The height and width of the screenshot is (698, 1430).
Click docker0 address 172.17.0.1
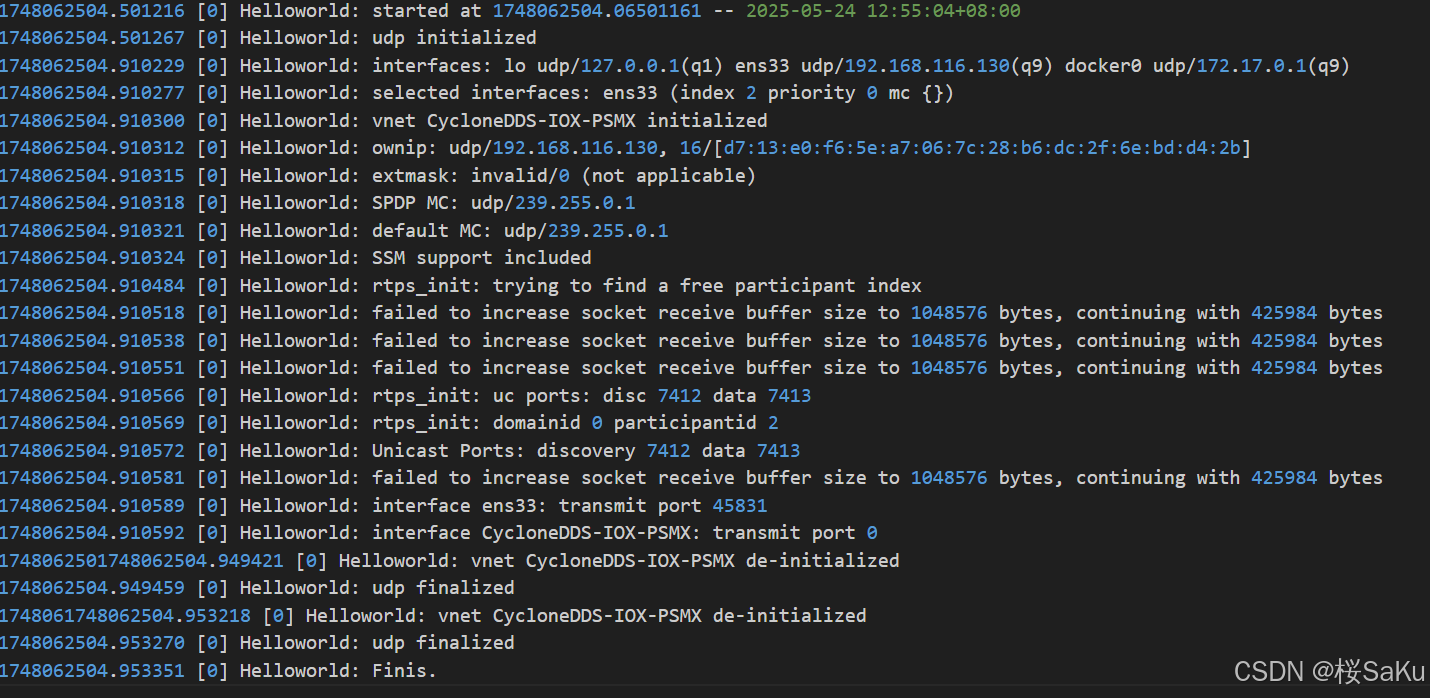click(x=1253, y=66)
